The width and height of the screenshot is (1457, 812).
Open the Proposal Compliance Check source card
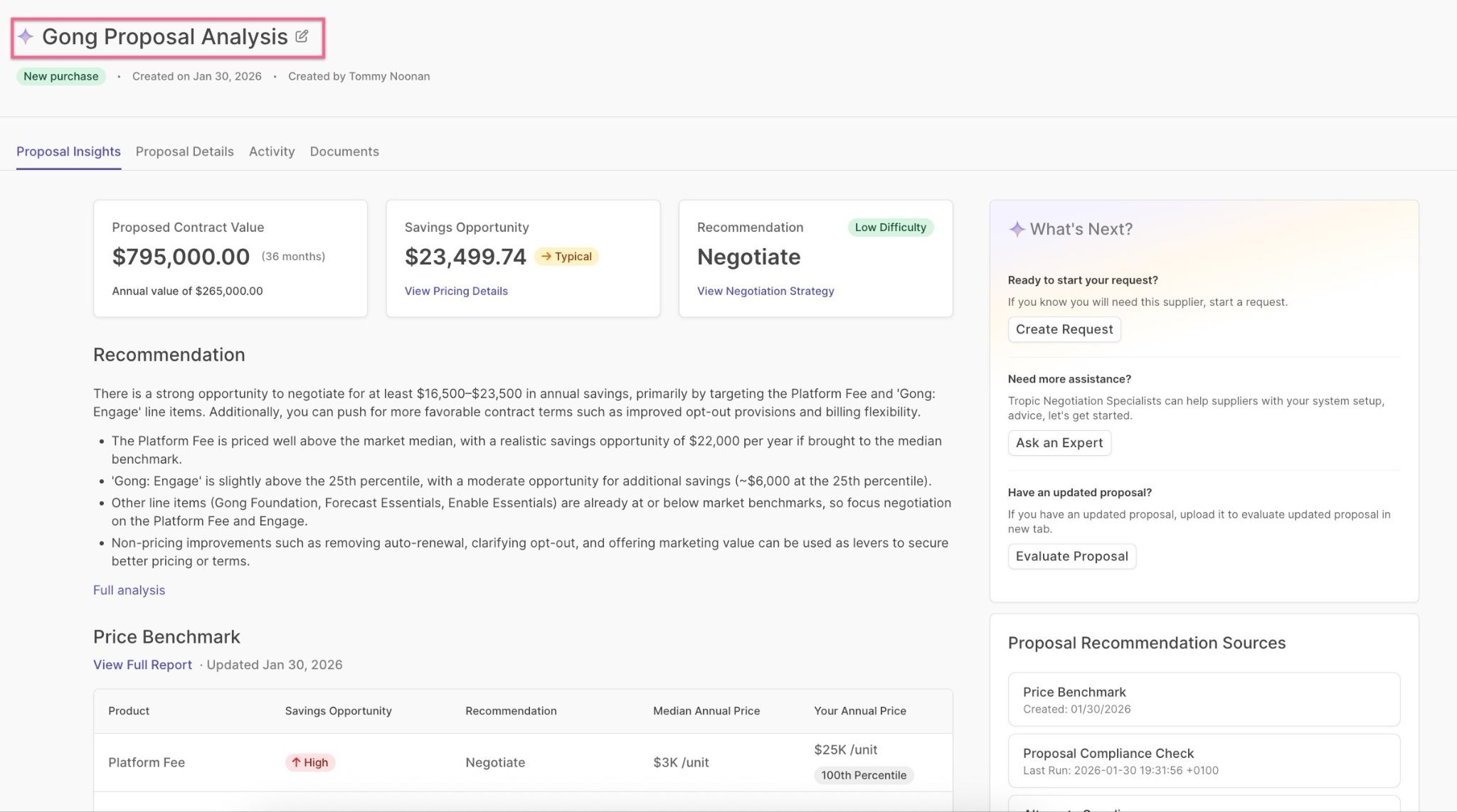[x=1203, y=761]
